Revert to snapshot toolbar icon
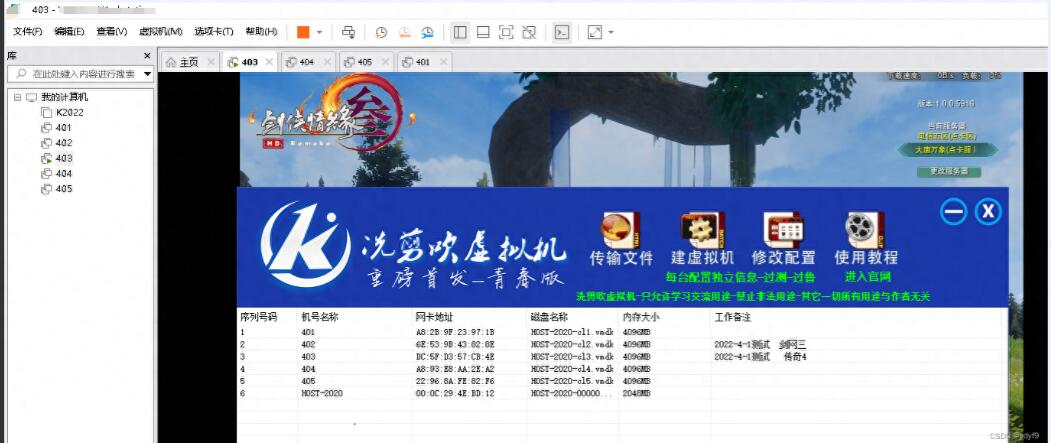The width and height of the screenshot is (1051, 443). point(404,32)
